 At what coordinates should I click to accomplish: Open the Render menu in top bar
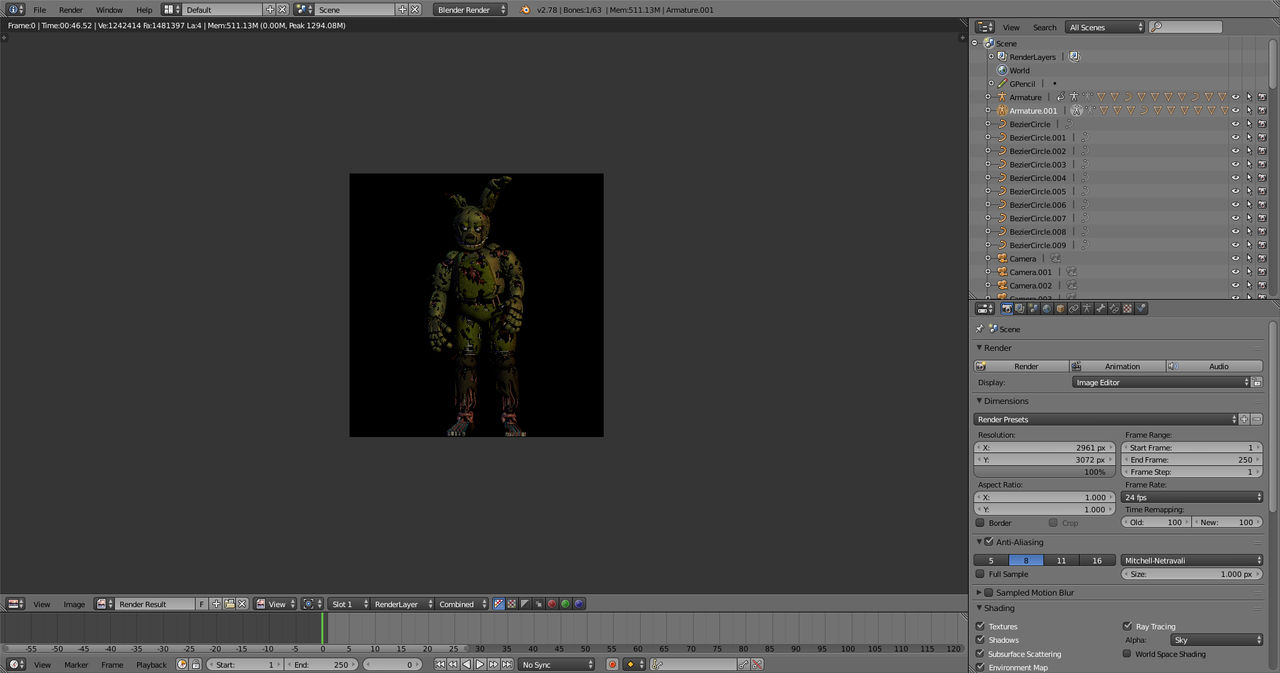click(x=71, y=9)
